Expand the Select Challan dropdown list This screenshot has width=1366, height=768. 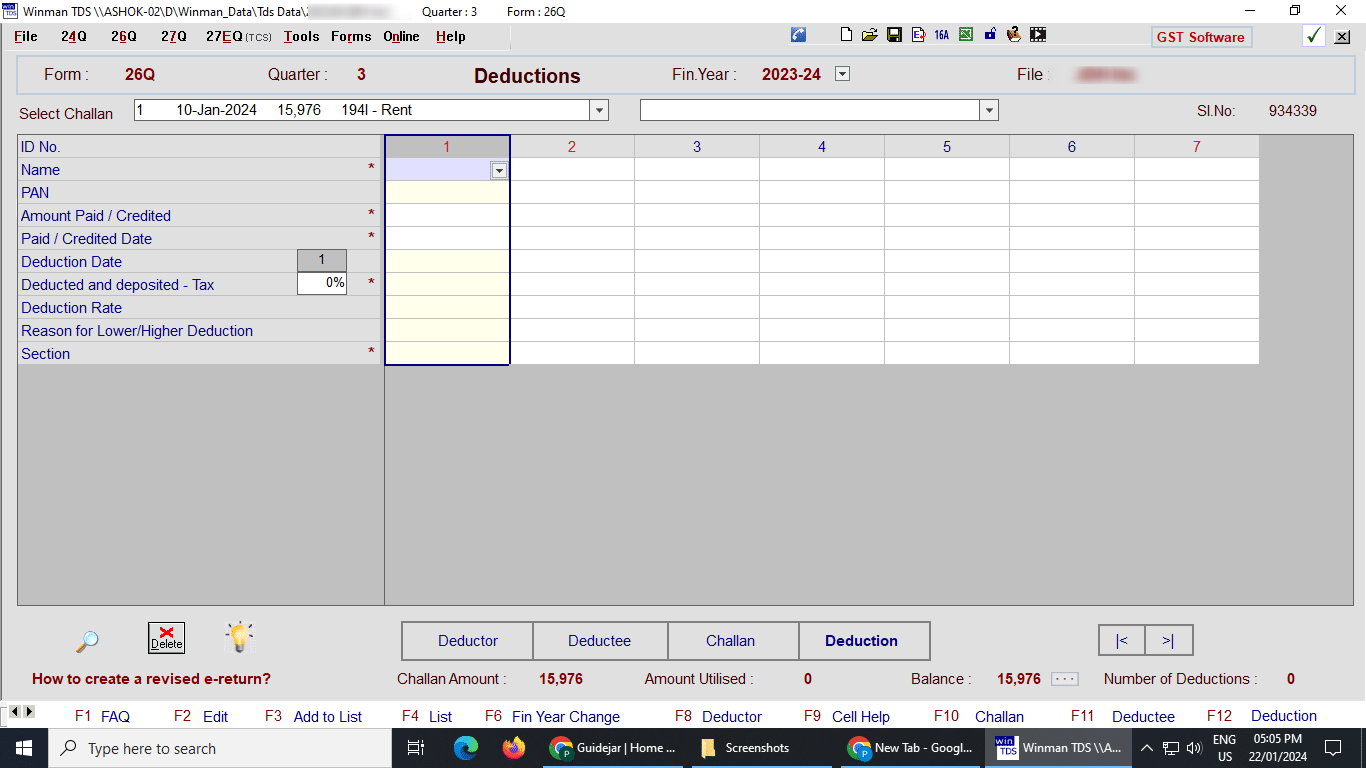(x=597, y=110)
